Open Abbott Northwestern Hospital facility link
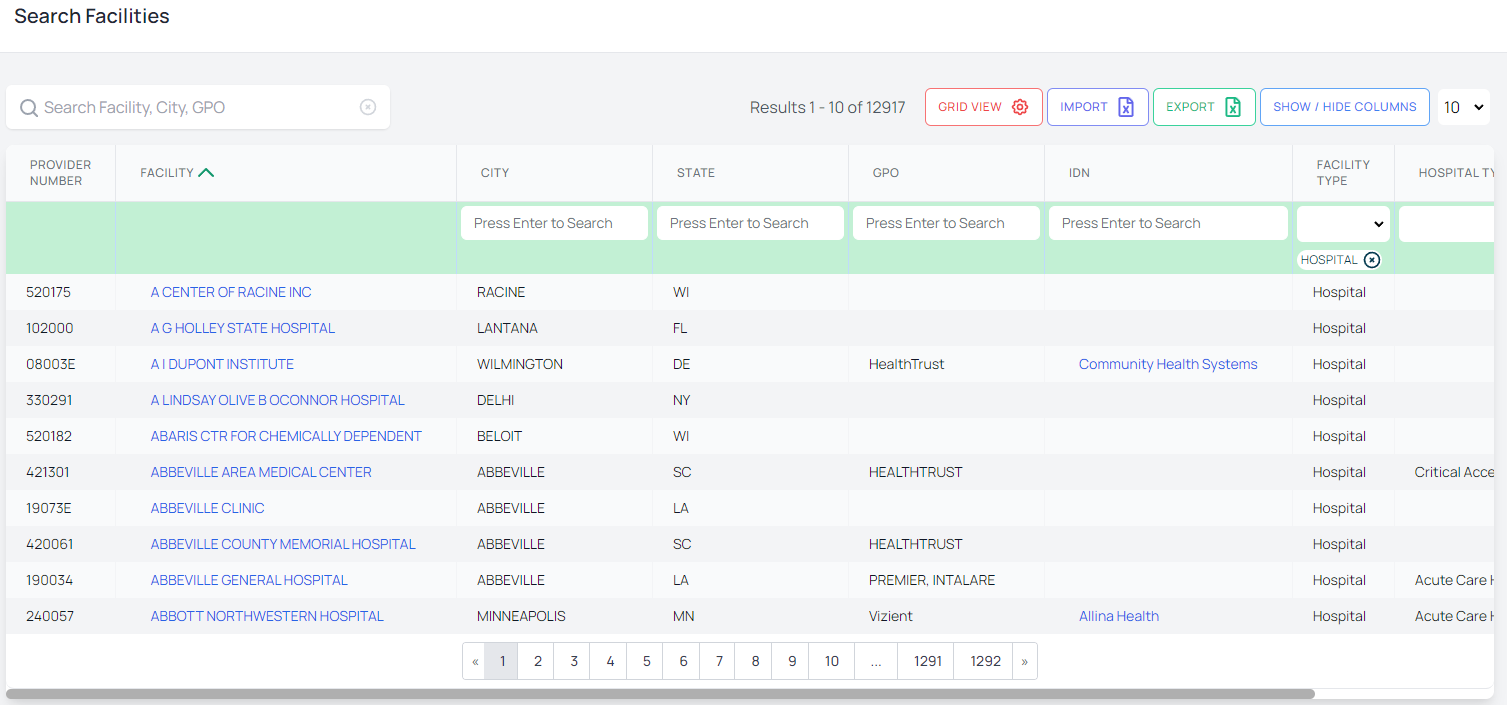Viewport: 1507px width, 705px height. coord(267,616)
